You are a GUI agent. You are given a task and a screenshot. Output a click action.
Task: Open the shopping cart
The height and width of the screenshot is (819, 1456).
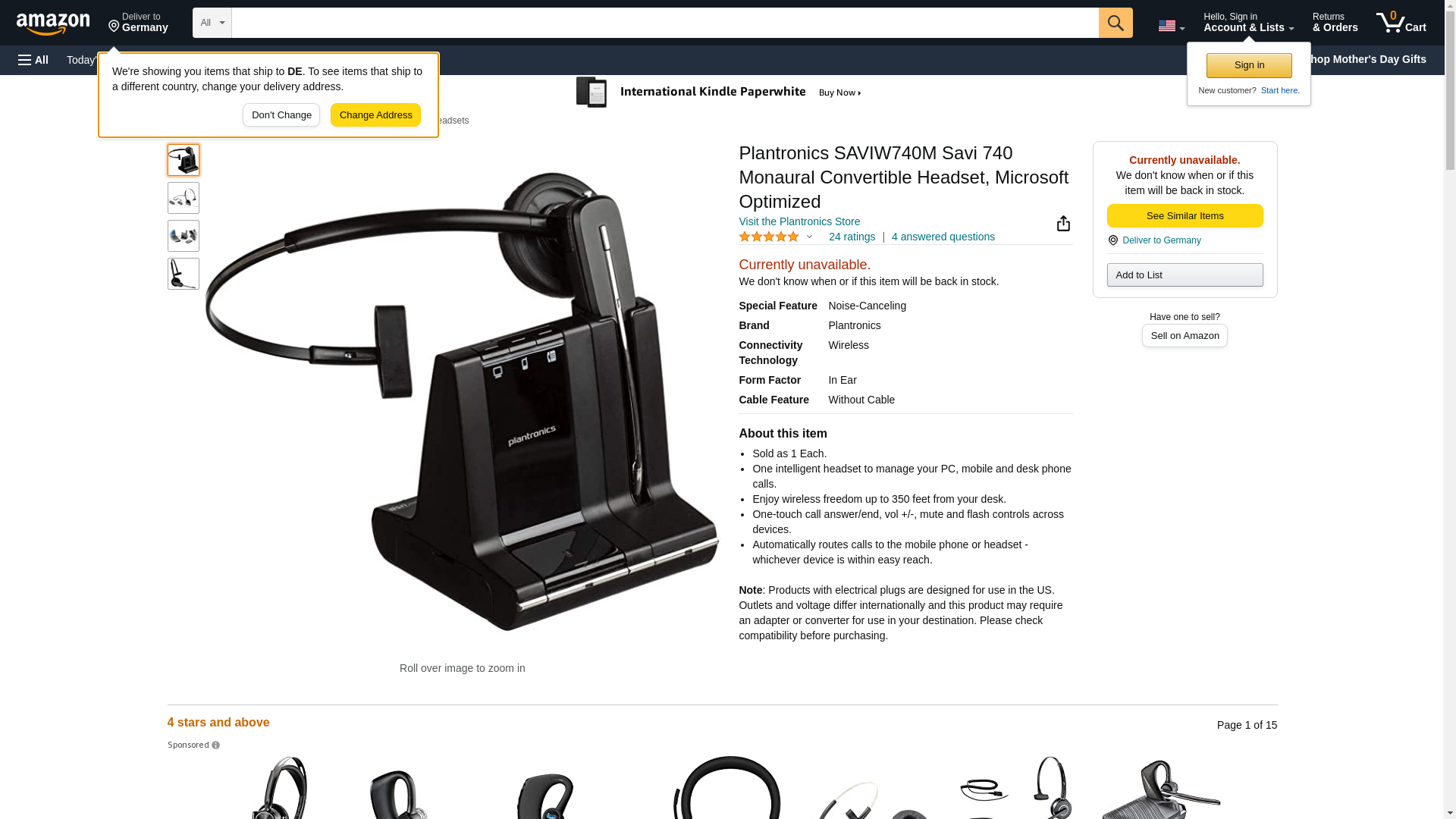point(1401,23)
